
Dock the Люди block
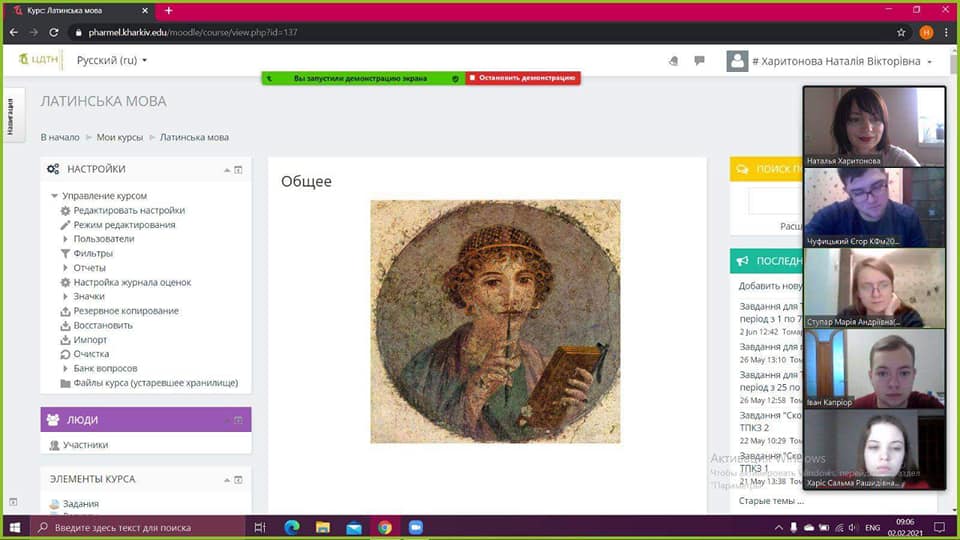pos(238,420)
